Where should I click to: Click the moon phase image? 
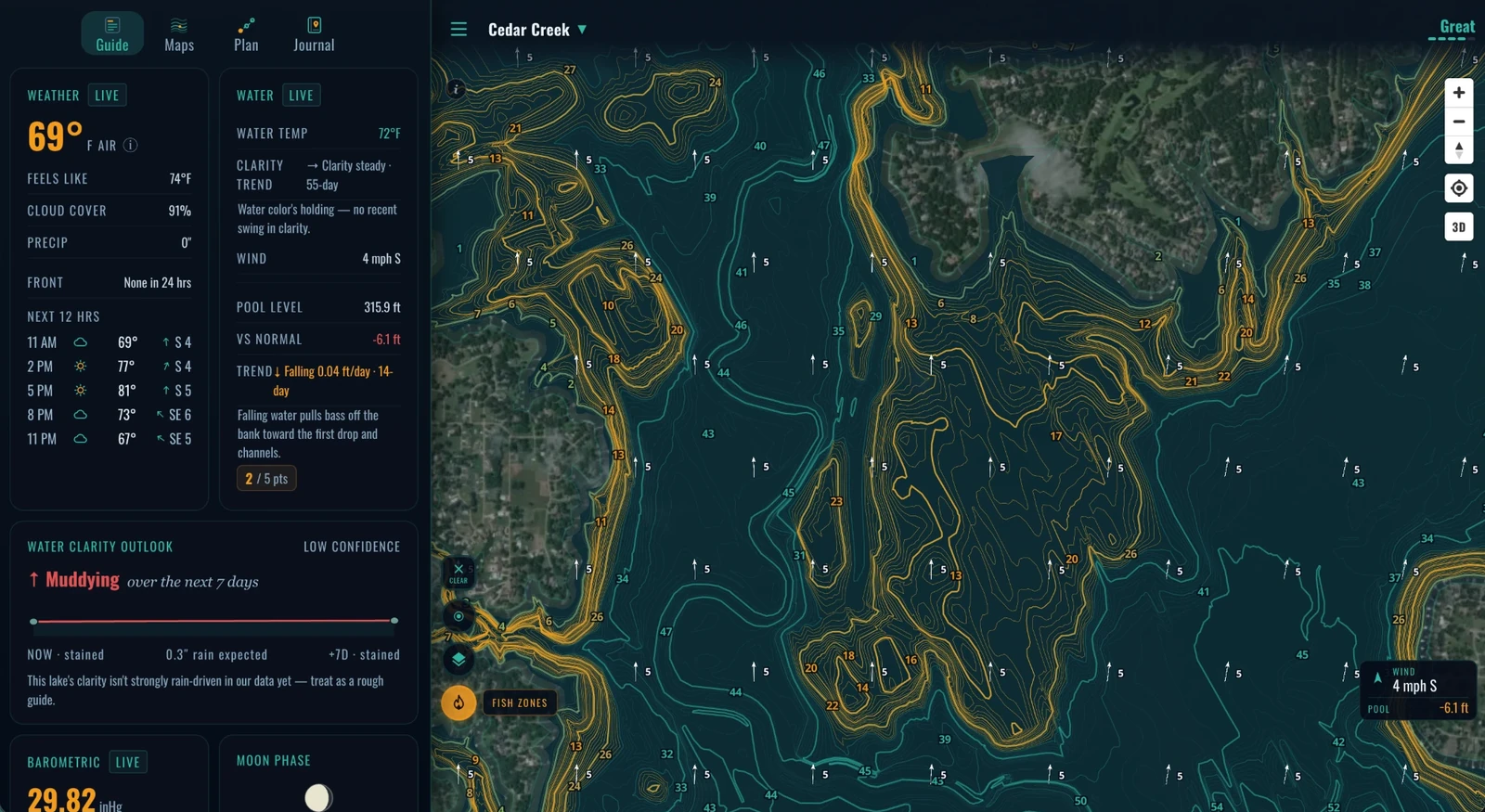coord(318,797)
